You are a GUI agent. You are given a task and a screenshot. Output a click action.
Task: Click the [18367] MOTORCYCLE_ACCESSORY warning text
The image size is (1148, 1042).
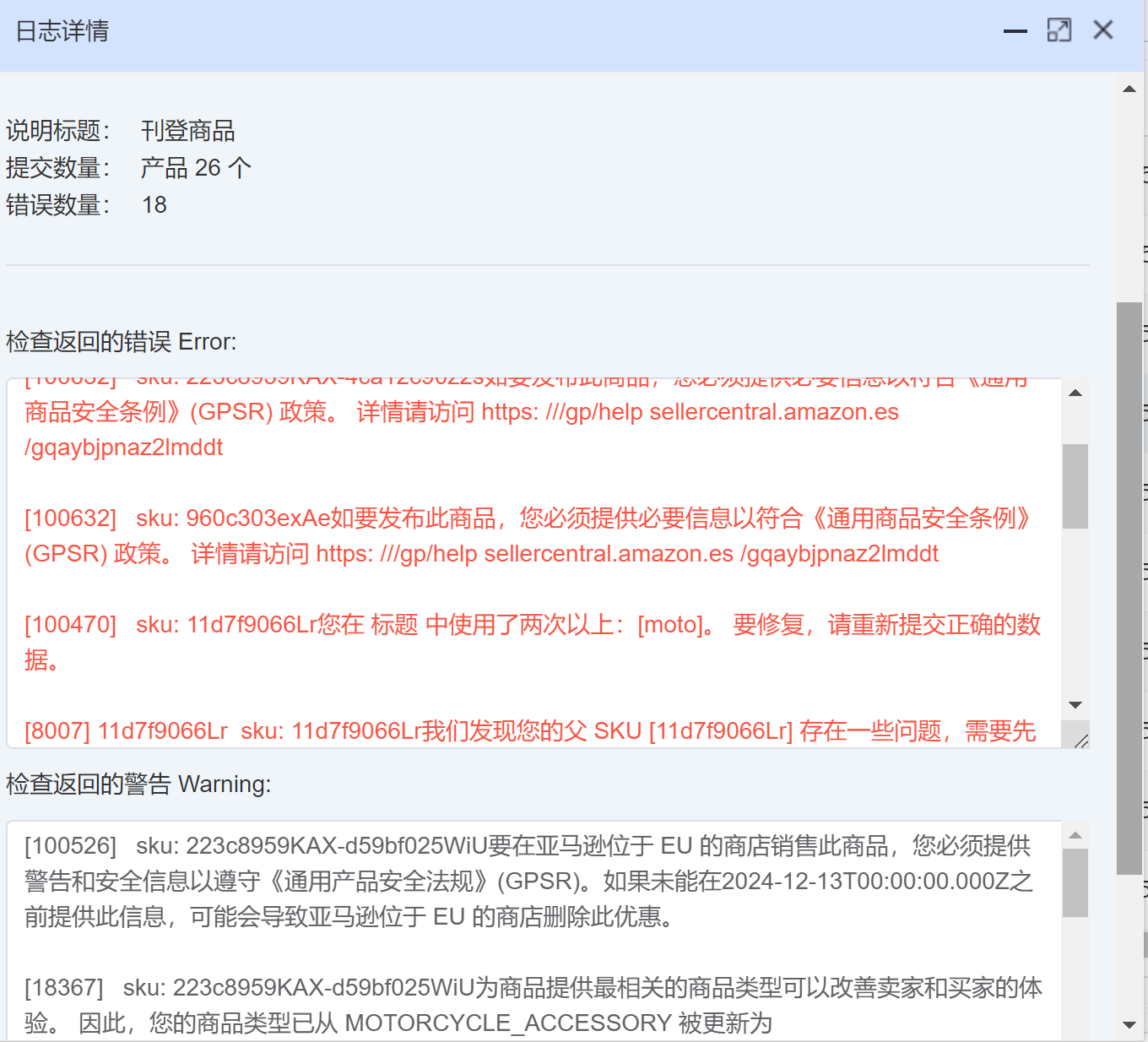point(532,1005)
